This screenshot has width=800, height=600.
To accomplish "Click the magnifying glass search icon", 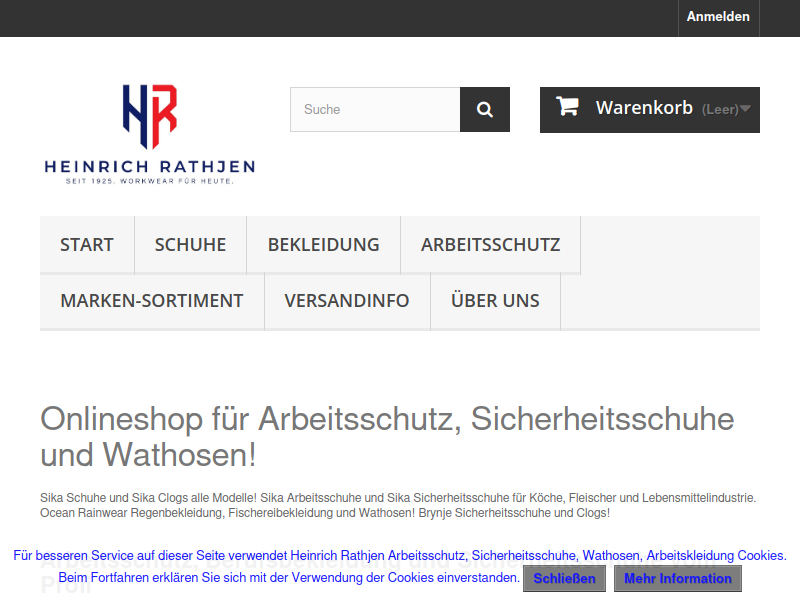I will [485, 110].
